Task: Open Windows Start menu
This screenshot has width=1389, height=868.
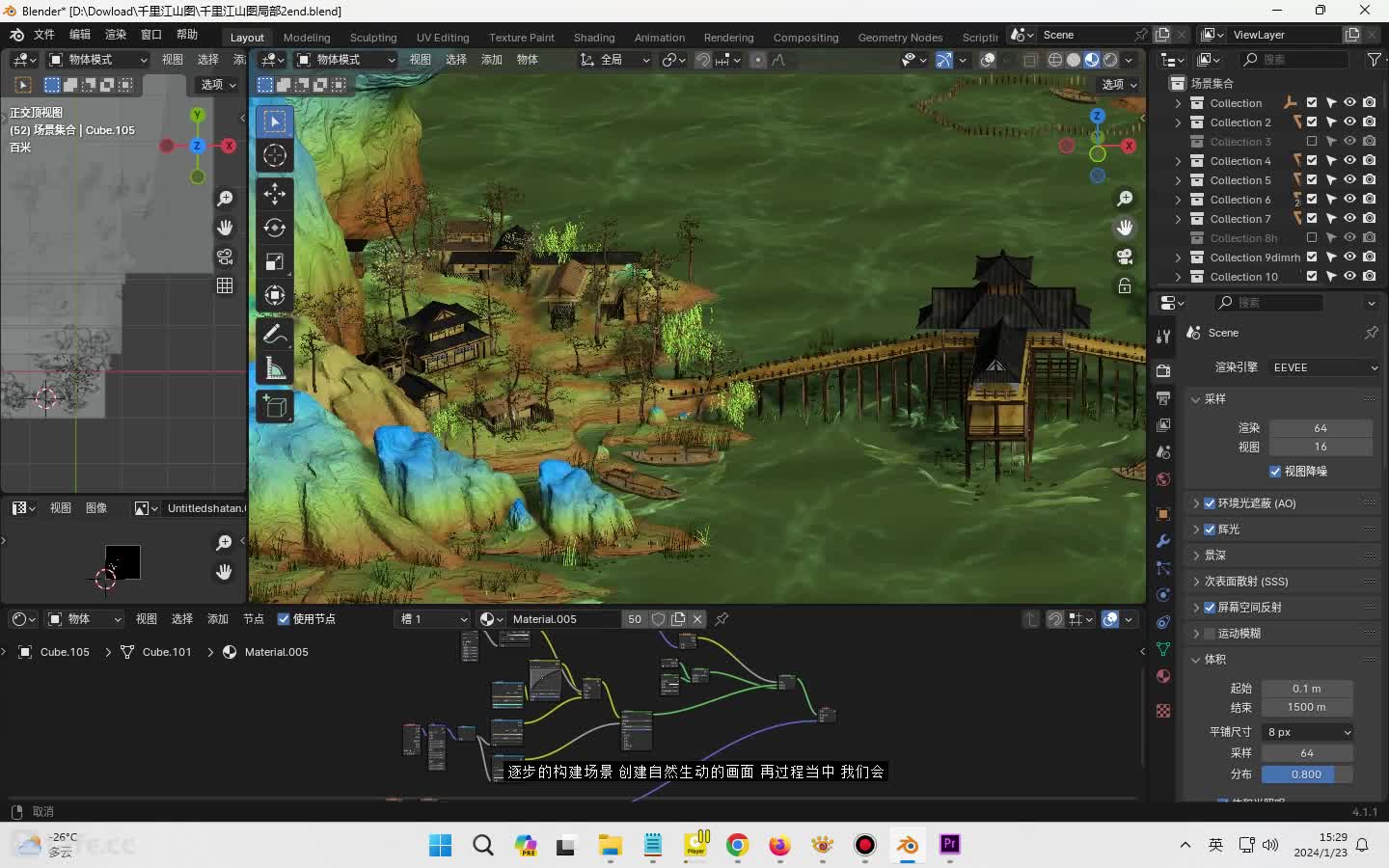Action: [x=440, y=846]
